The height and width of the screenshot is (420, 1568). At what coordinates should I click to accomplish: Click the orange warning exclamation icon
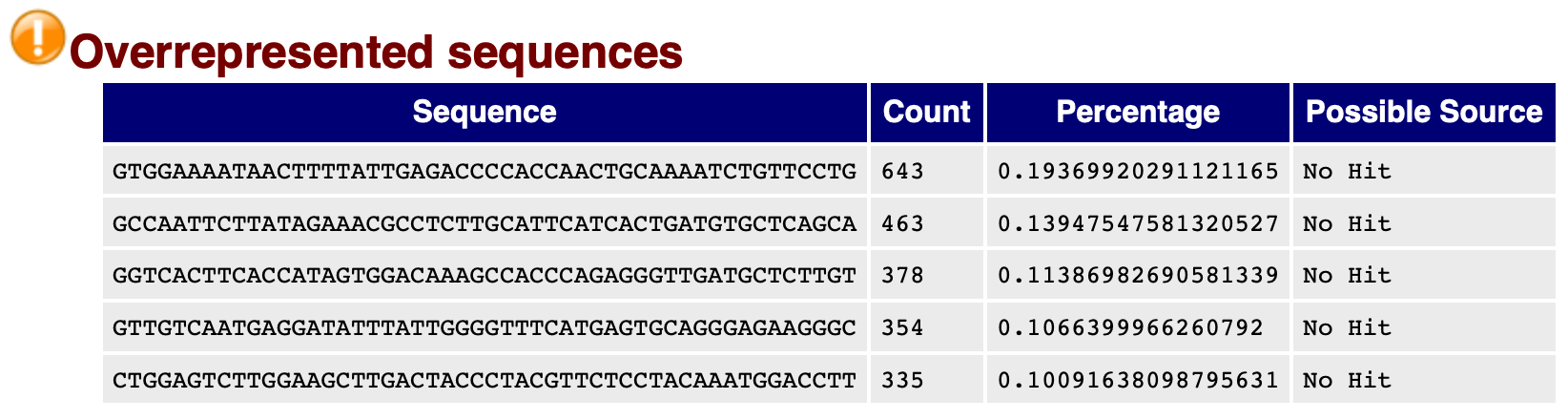click(x=37, y=38)
